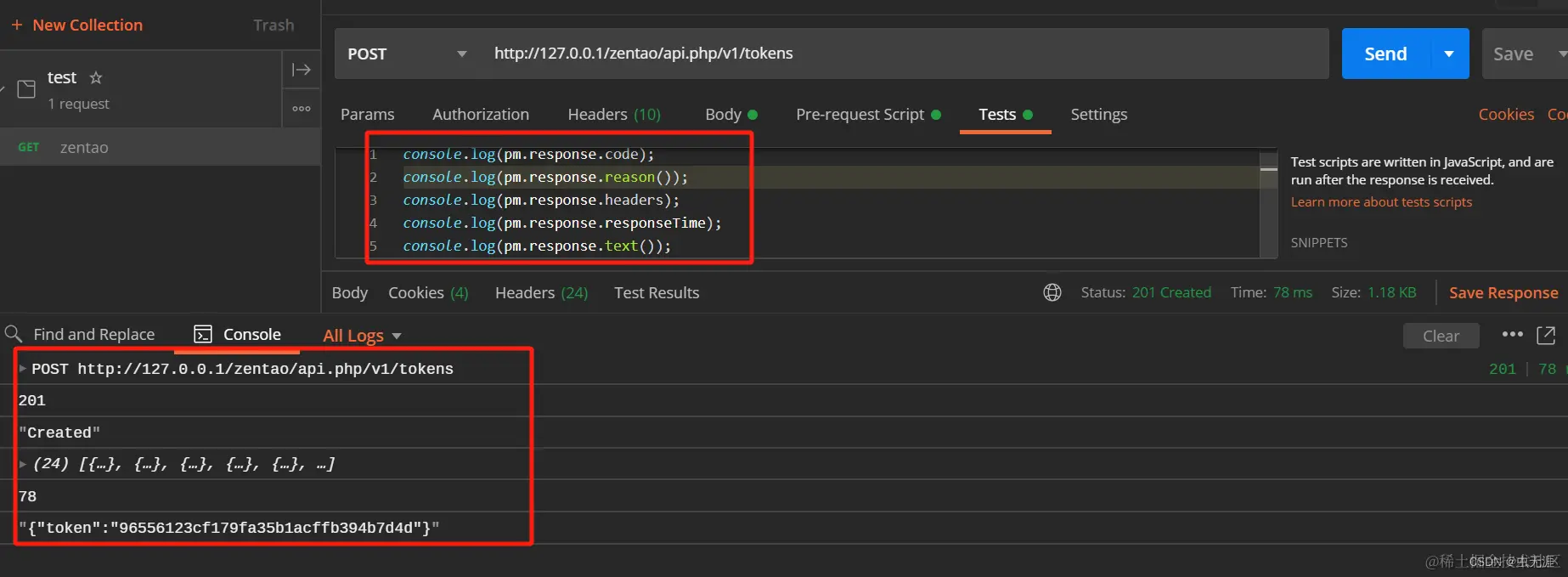The image size is (1568, 577).
Task: Click script line with pm.response.reason()
Action: coord(545,177)
